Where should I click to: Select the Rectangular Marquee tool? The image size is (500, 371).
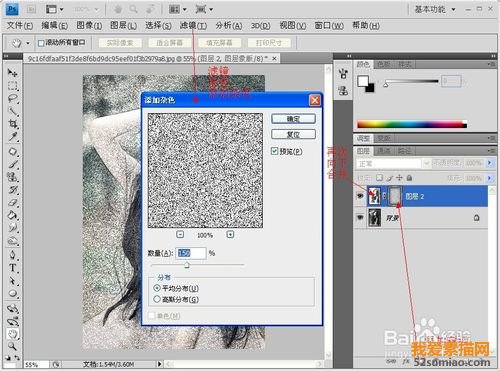13,86
